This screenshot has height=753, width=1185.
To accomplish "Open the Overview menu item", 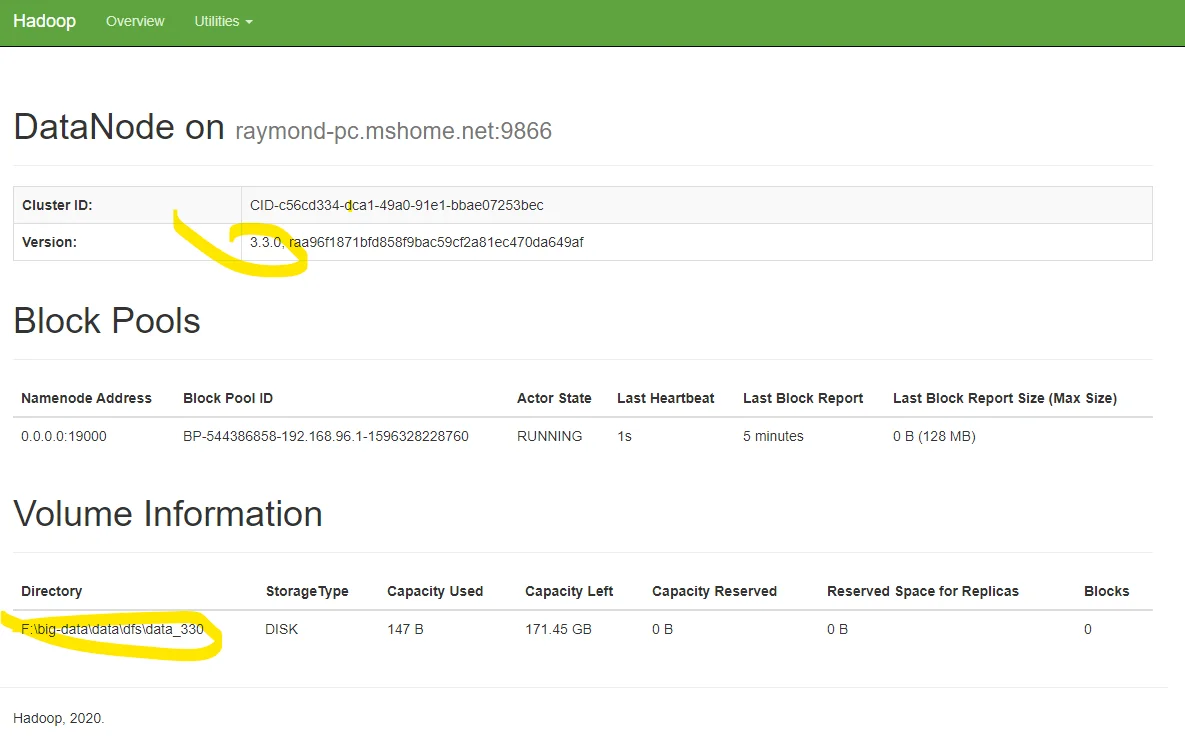I will click(135, 21).
